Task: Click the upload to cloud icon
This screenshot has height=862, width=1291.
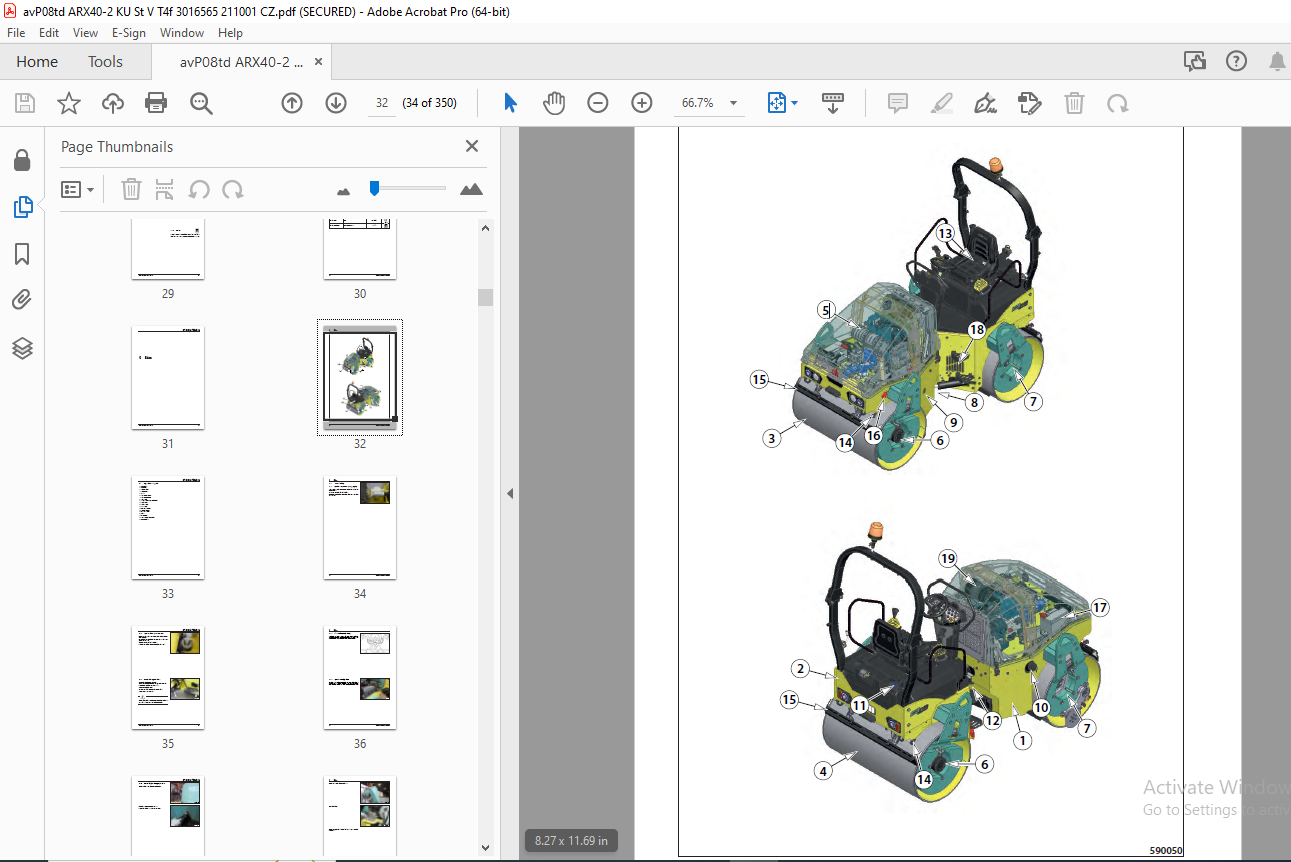Action: point(113,103)
